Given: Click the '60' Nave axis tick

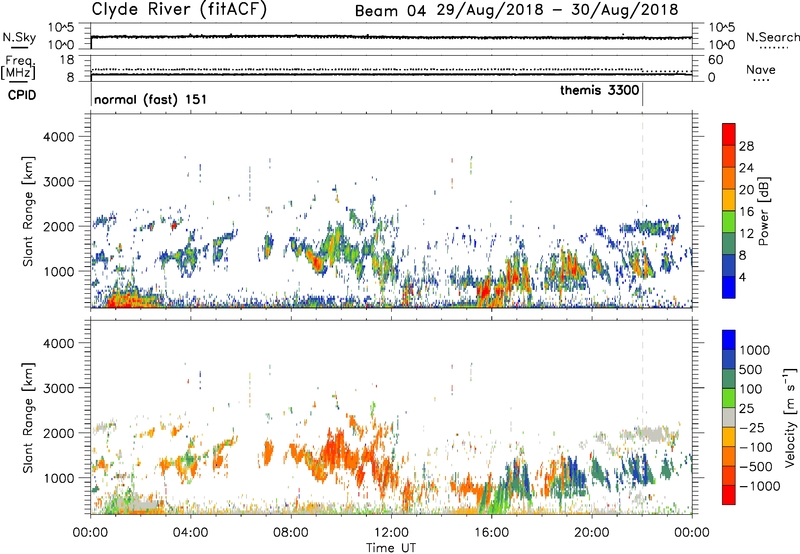Looking at the screenshot, I should click(x=716, y=60).
